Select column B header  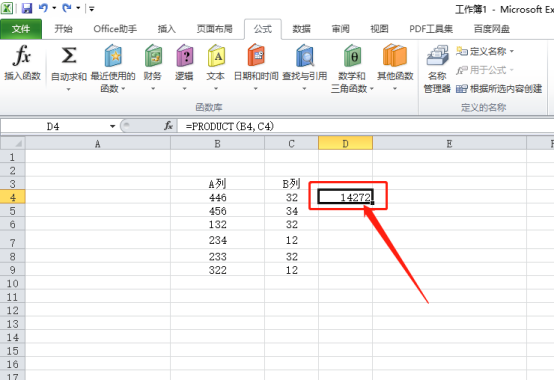pyautogui.click(x=217, y=143)
